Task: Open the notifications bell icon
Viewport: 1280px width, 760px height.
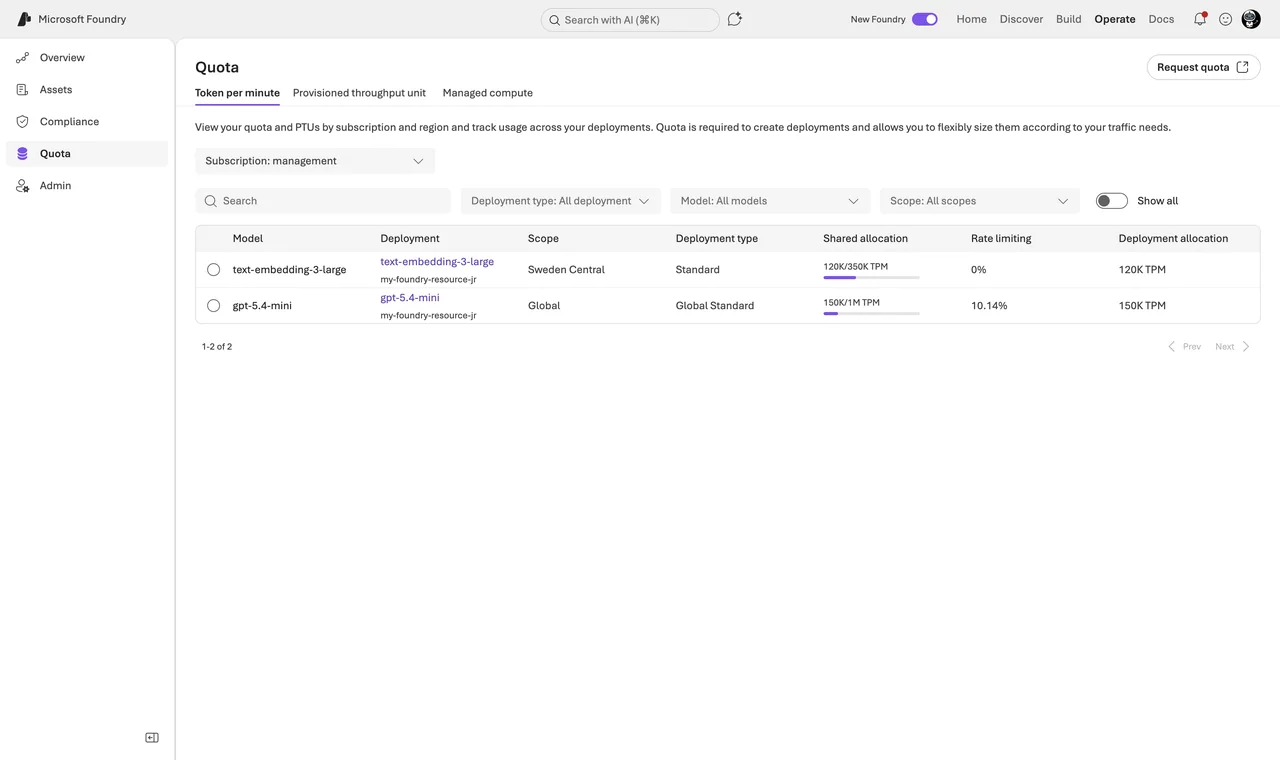Action: coord(1200,19)
